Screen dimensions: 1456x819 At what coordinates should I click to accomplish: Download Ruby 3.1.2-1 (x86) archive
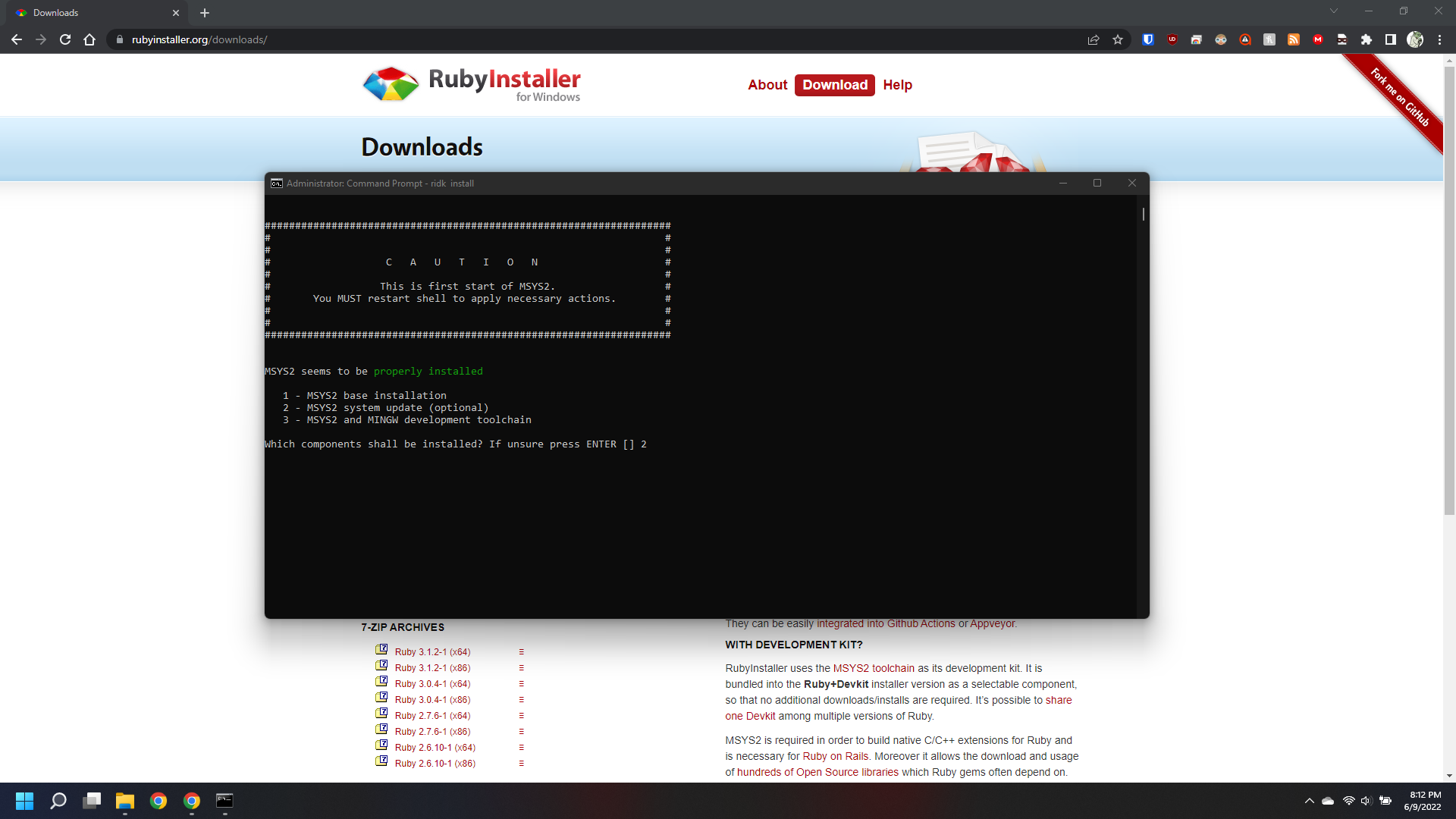pos(432,668)
